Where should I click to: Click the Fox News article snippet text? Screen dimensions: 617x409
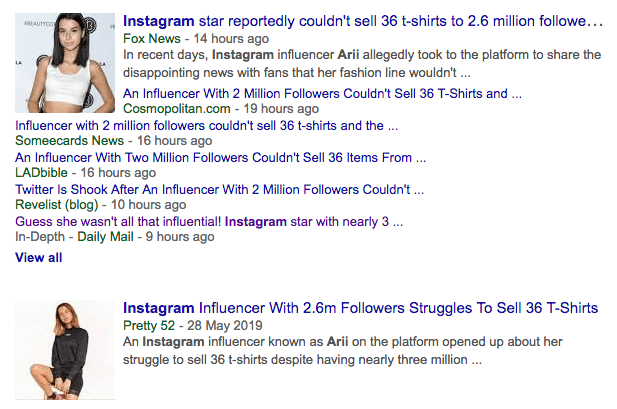click(x=362, y=63)
